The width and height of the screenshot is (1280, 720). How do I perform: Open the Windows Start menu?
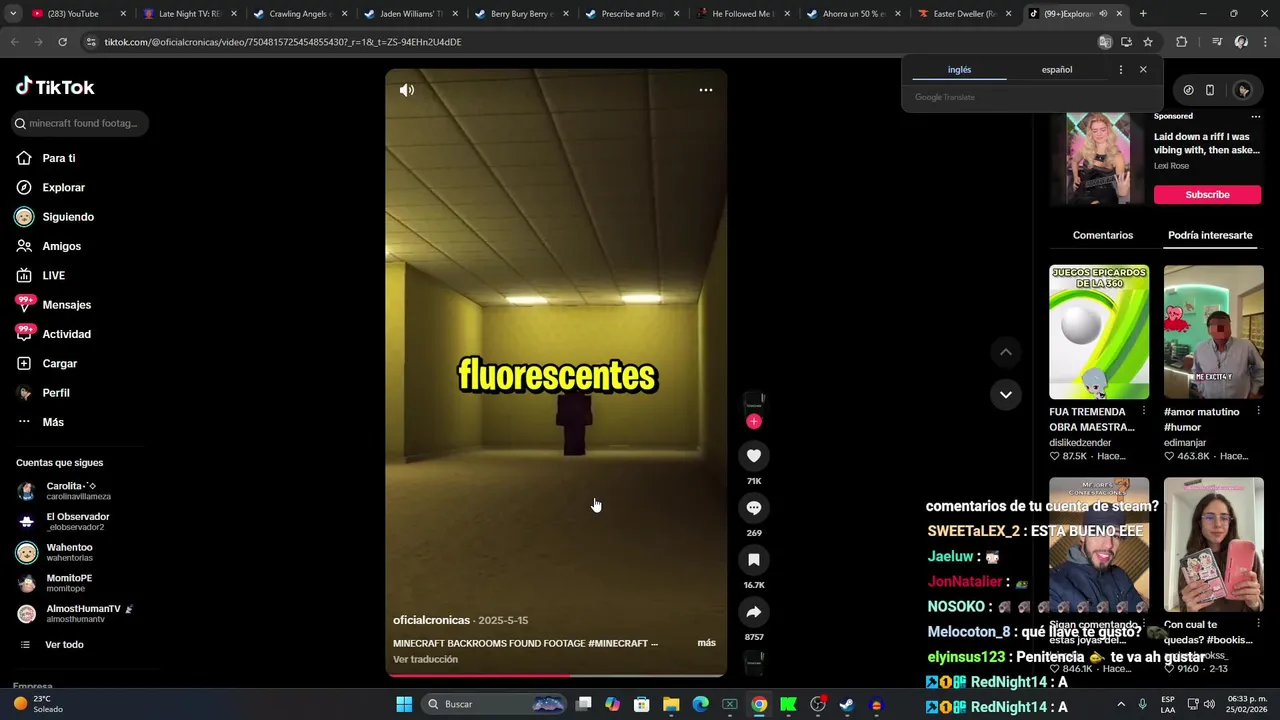click(404, 704)
